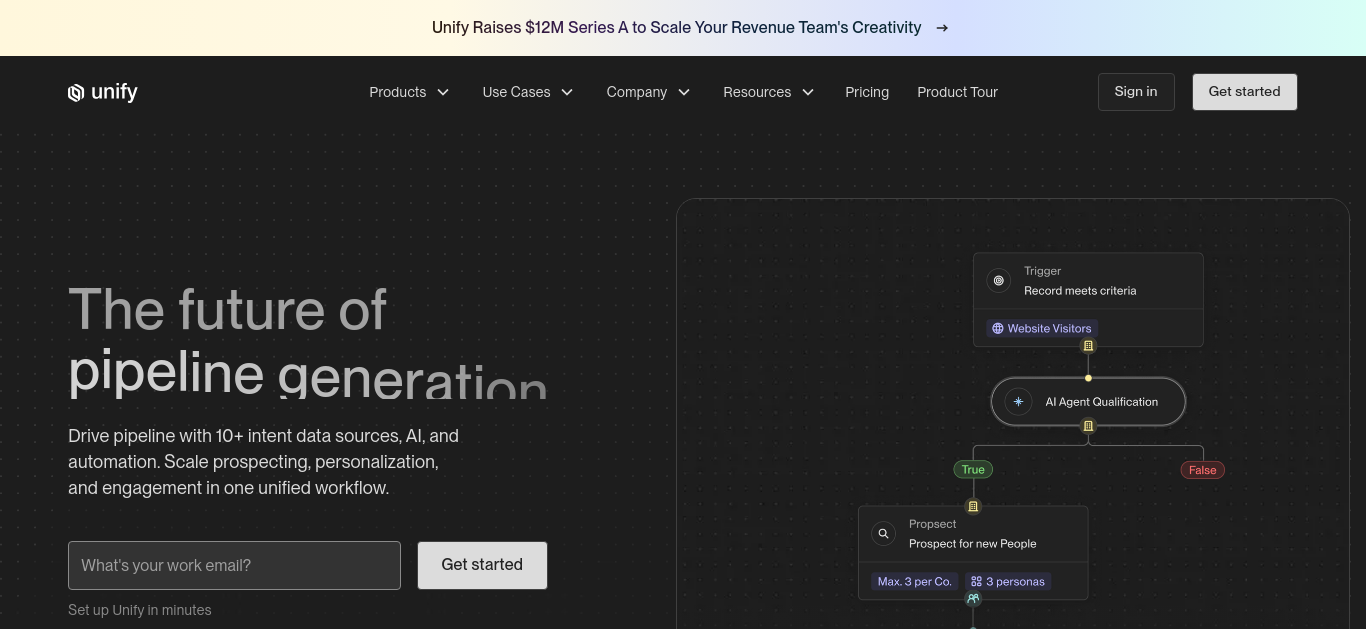Image resolution: width=1366 pixels, height=629 pixels.
Task: Click the headline The future of
Action: tap(227, 309)
